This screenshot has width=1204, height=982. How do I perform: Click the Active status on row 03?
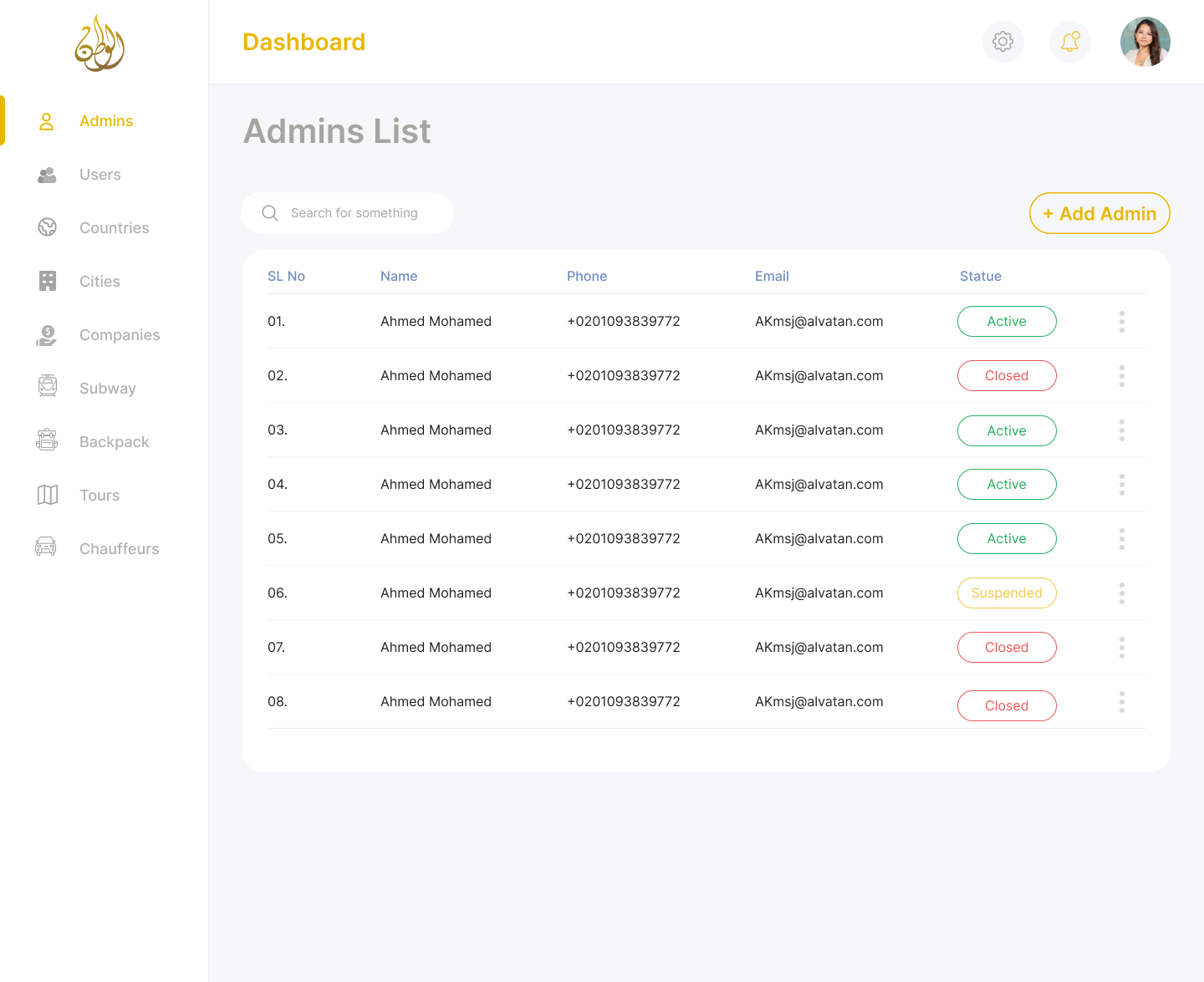pos(1007,431)
